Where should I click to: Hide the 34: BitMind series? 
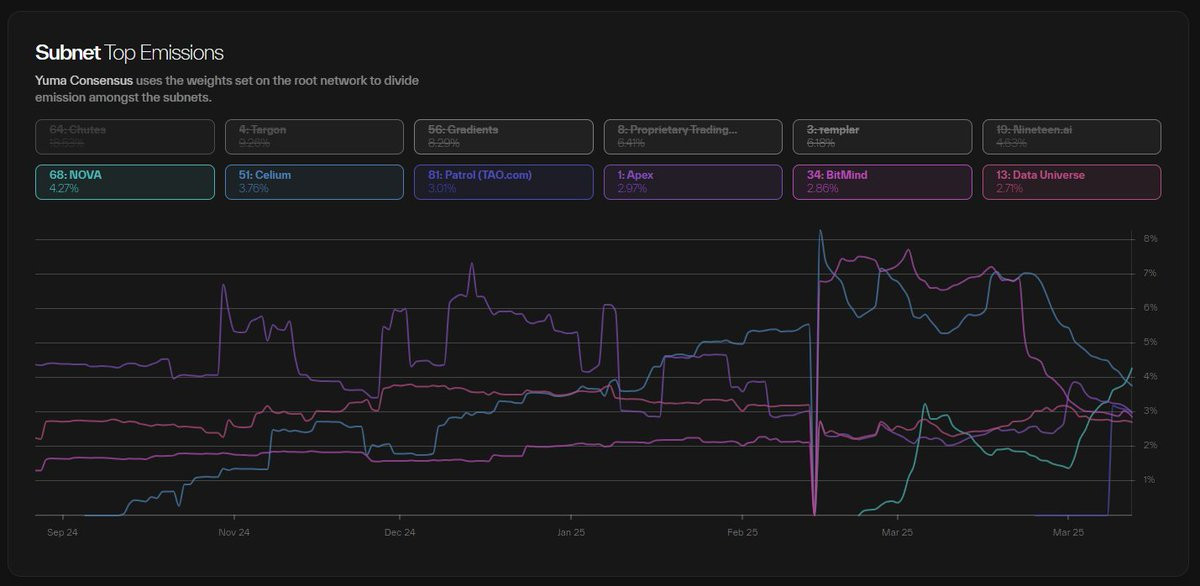coord(882,182)
